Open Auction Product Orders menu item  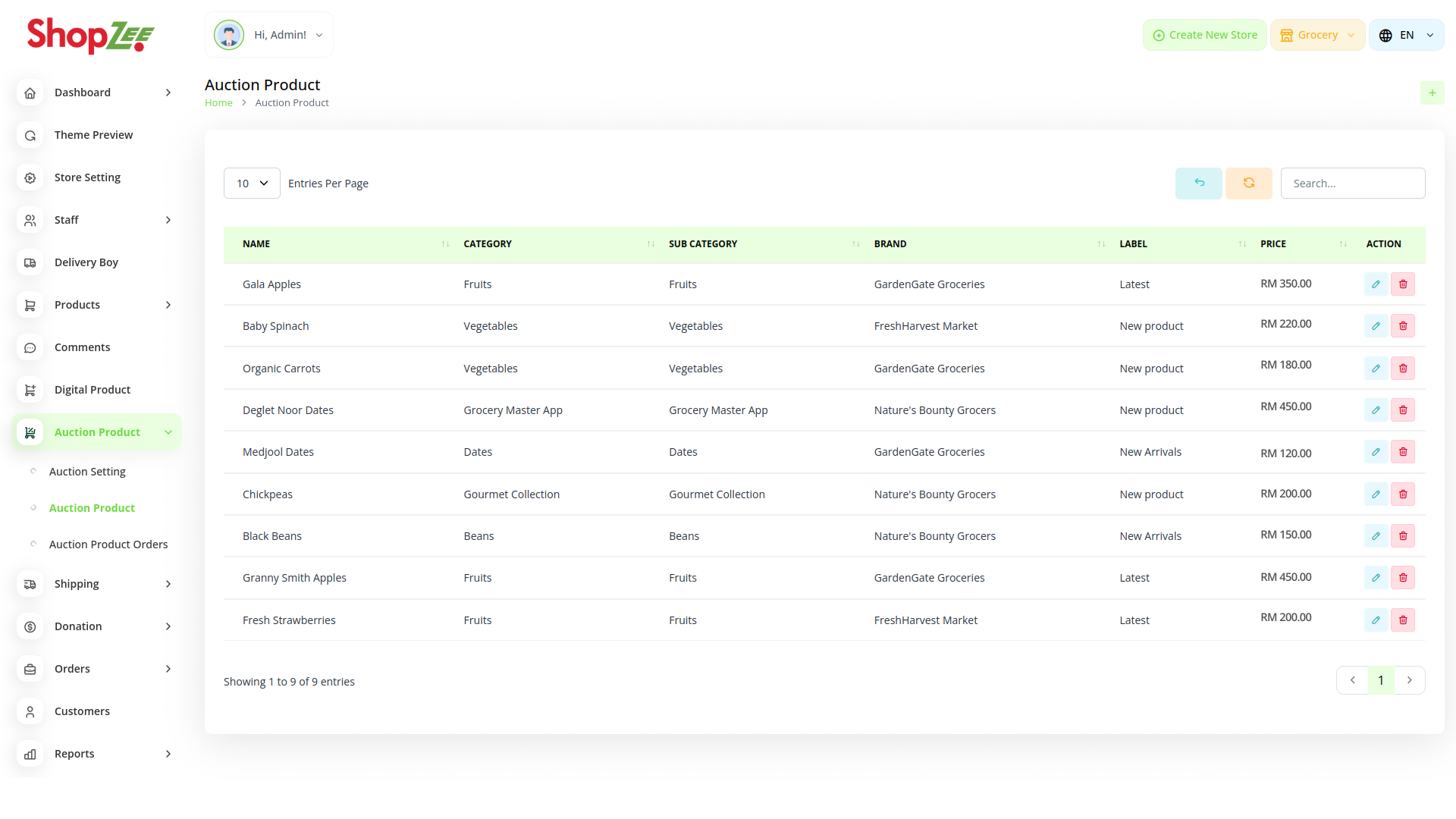[x=108, y=544]
